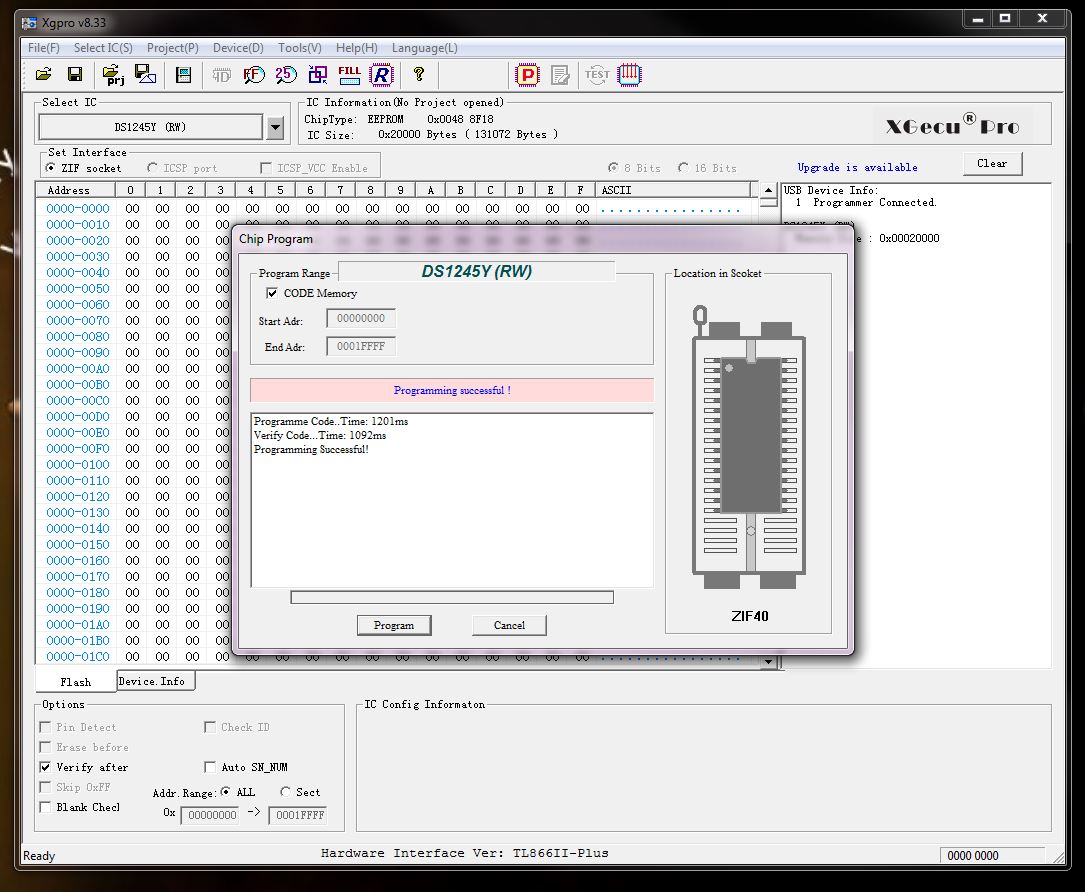This screenshot has height=892, width=1085.
Task: Click the Hardware Interface Ver: TL866II-Plus text
Action: tap(464, 853)
